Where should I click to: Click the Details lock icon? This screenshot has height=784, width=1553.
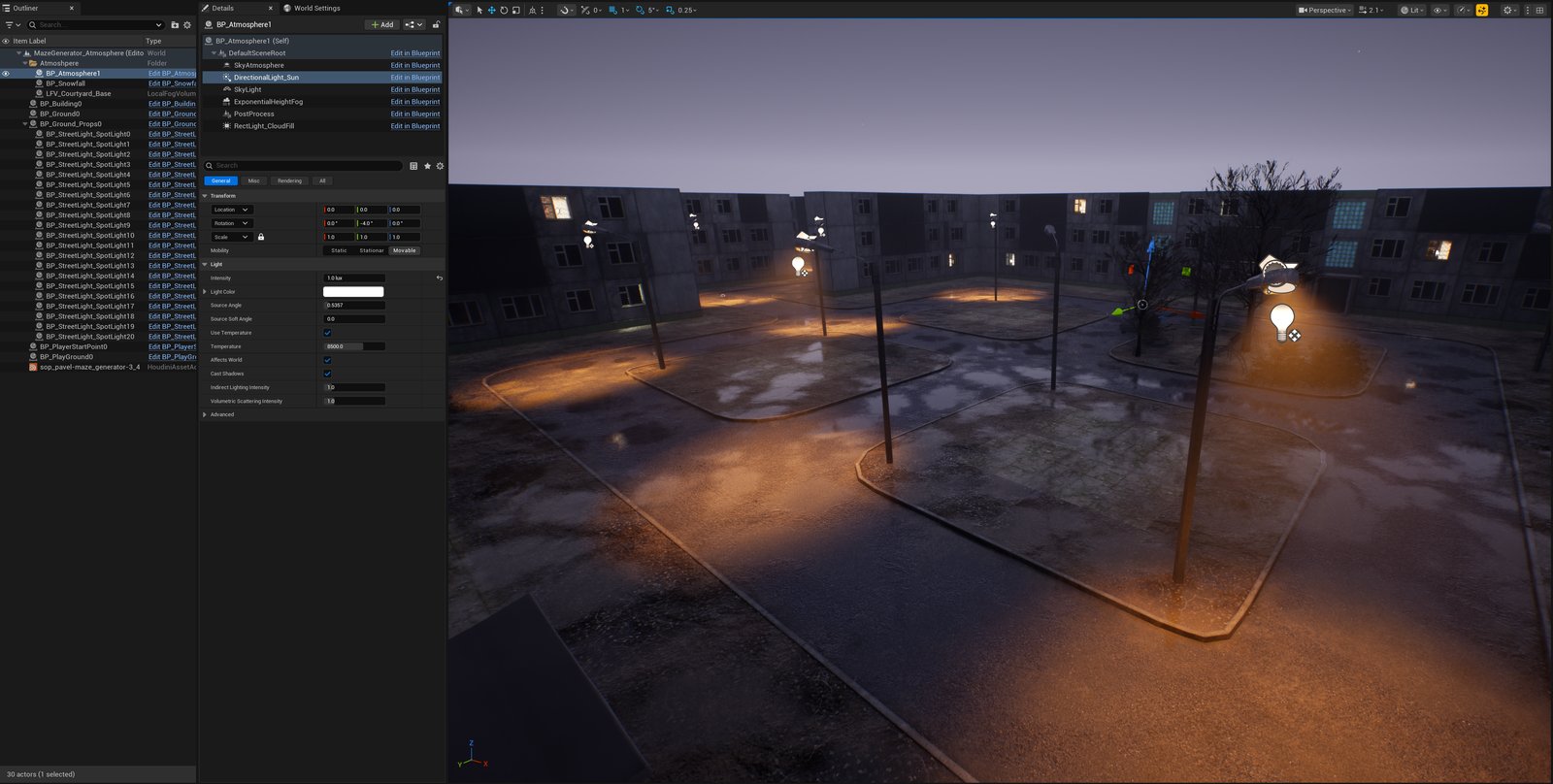tap(436, 24)
